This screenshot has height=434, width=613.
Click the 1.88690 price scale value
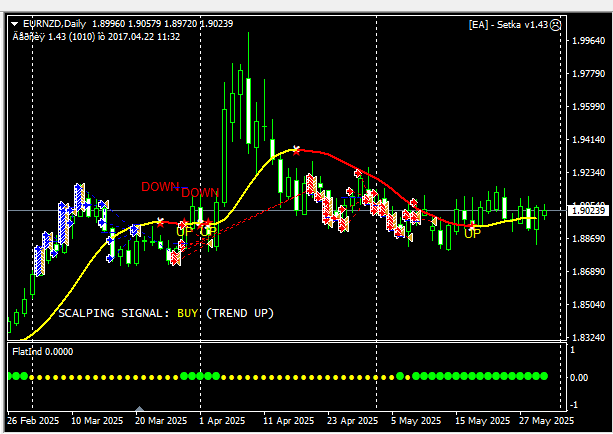pyautogui.click(x=588, y=239)
